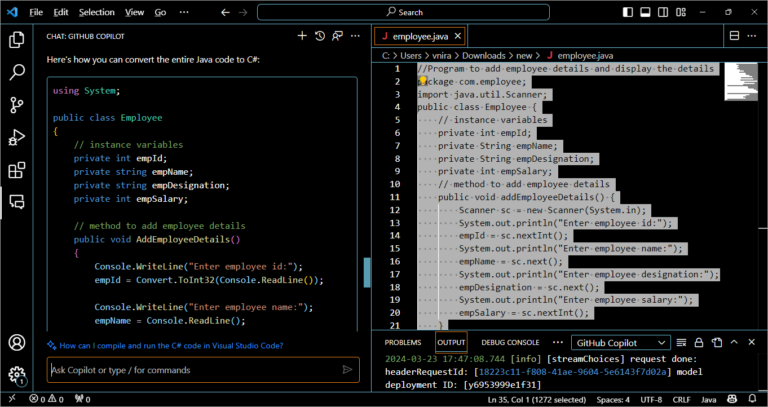Focus the Ask Copilot input field

pyautogui.click(x=190, y=370)
